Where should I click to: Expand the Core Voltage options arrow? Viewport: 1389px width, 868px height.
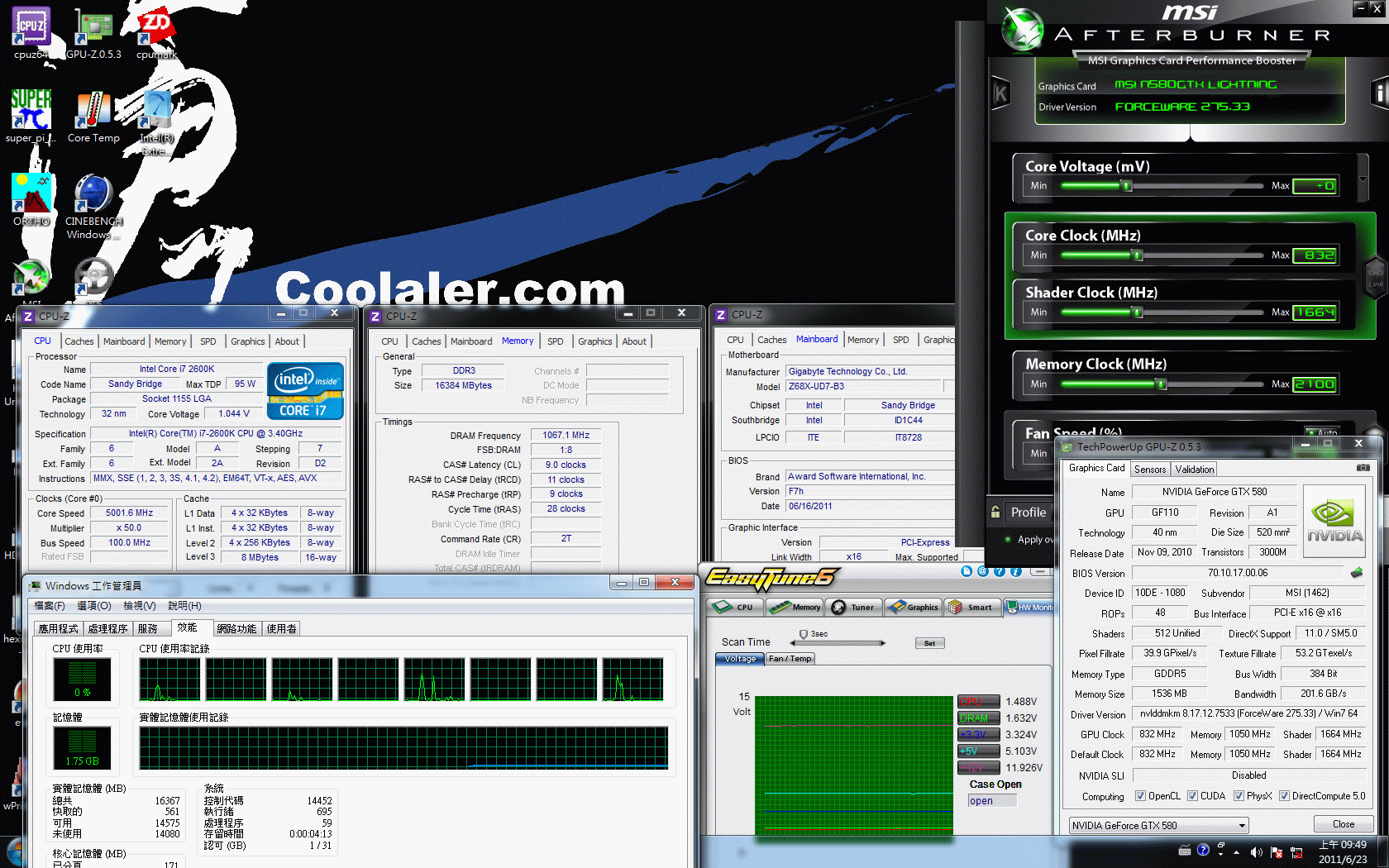pos(1363,179)
